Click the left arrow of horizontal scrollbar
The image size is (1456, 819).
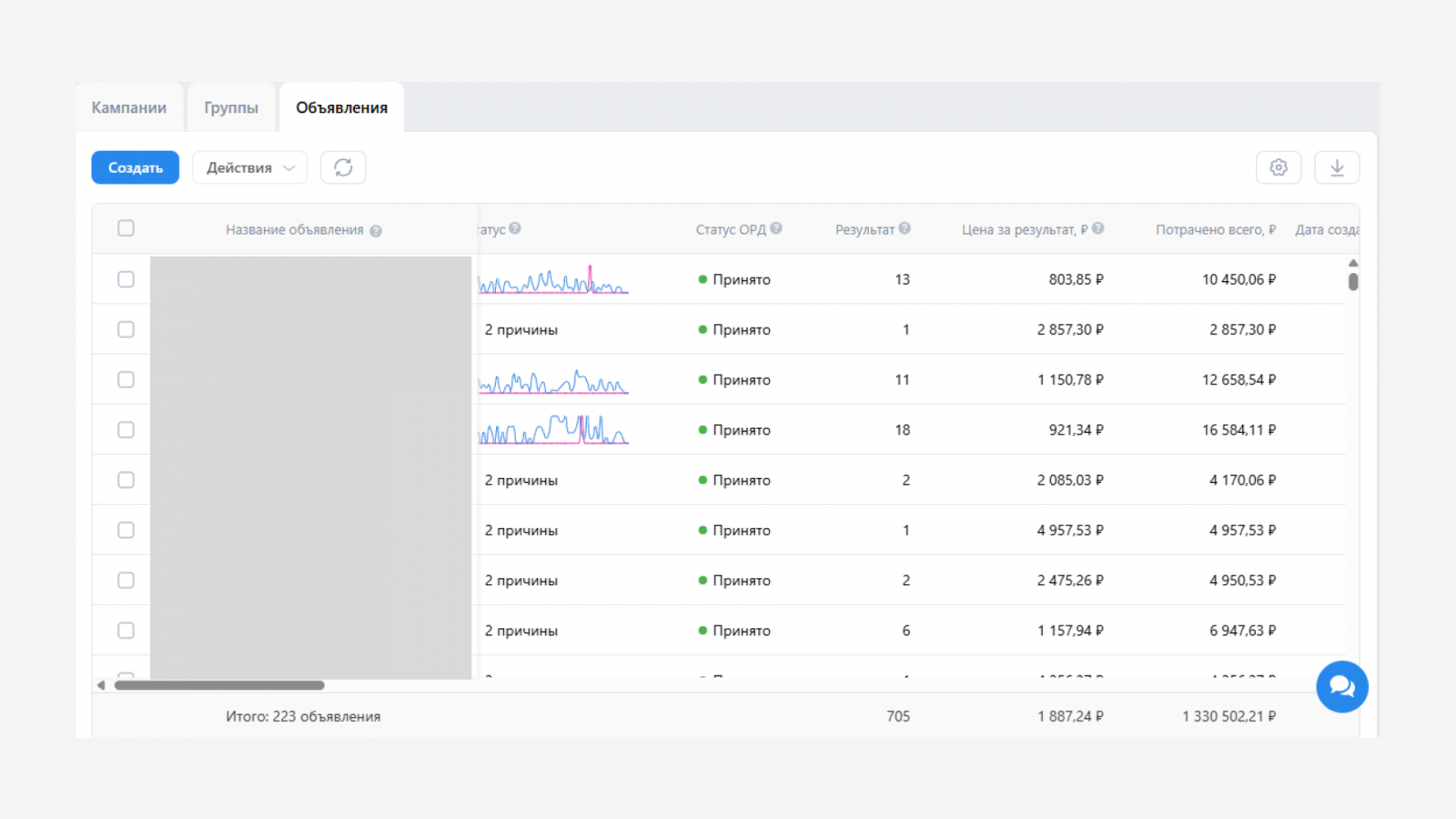[101, 685]
